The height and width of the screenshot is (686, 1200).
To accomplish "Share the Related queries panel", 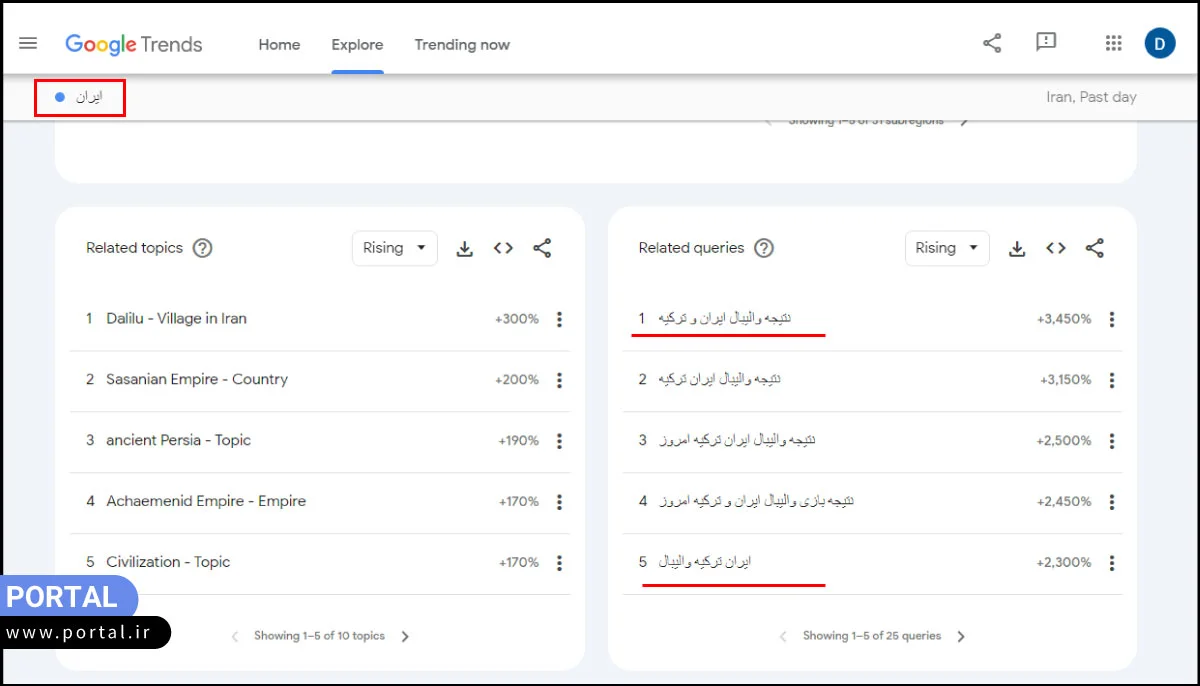I will [x=1095, y=248].
